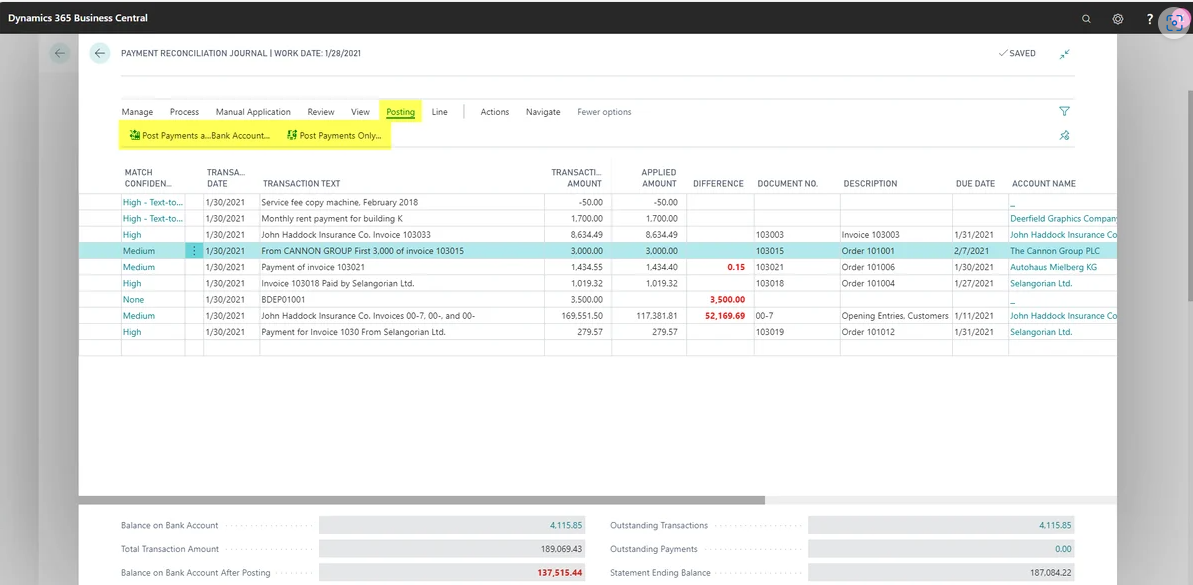Open the Manual Application menu
1193x585 pixels.
pyautogui.click(x=253, y=112)
